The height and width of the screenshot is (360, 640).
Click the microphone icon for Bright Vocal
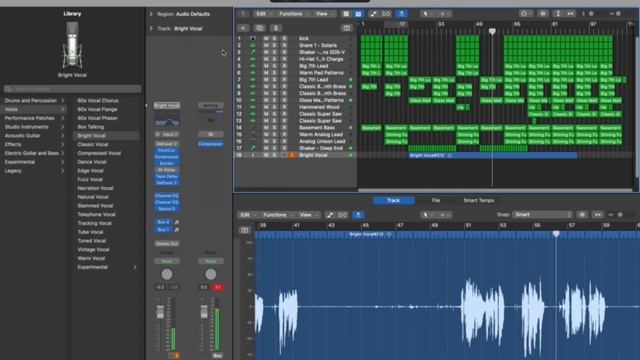tap(253, 155)
